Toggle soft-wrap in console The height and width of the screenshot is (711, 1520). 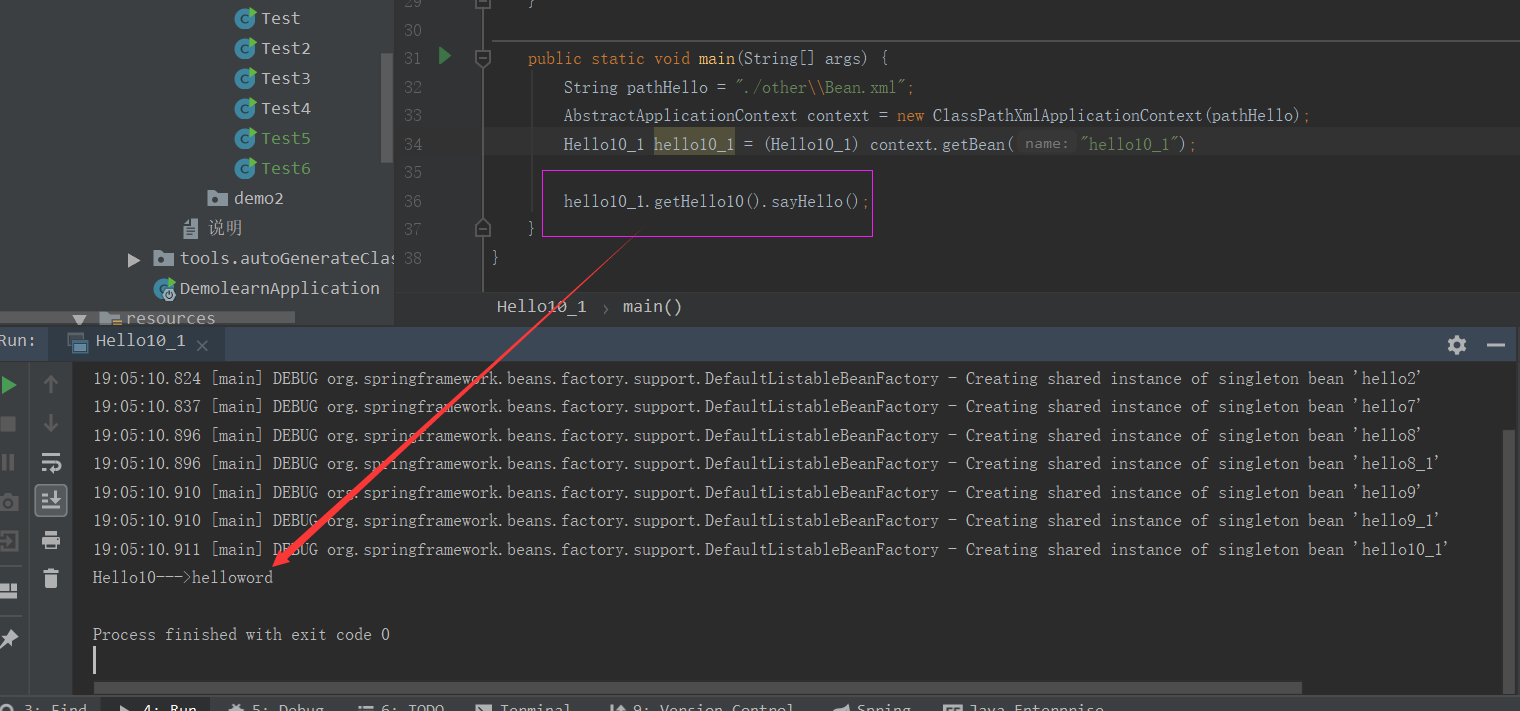pos(51,462)
